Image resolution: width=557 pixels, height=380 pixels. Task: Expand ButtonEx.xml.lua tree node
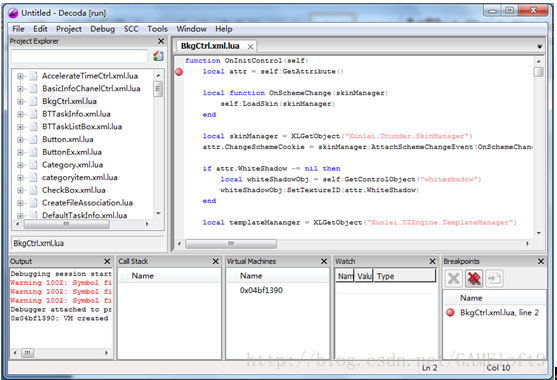tap(20, 152)
